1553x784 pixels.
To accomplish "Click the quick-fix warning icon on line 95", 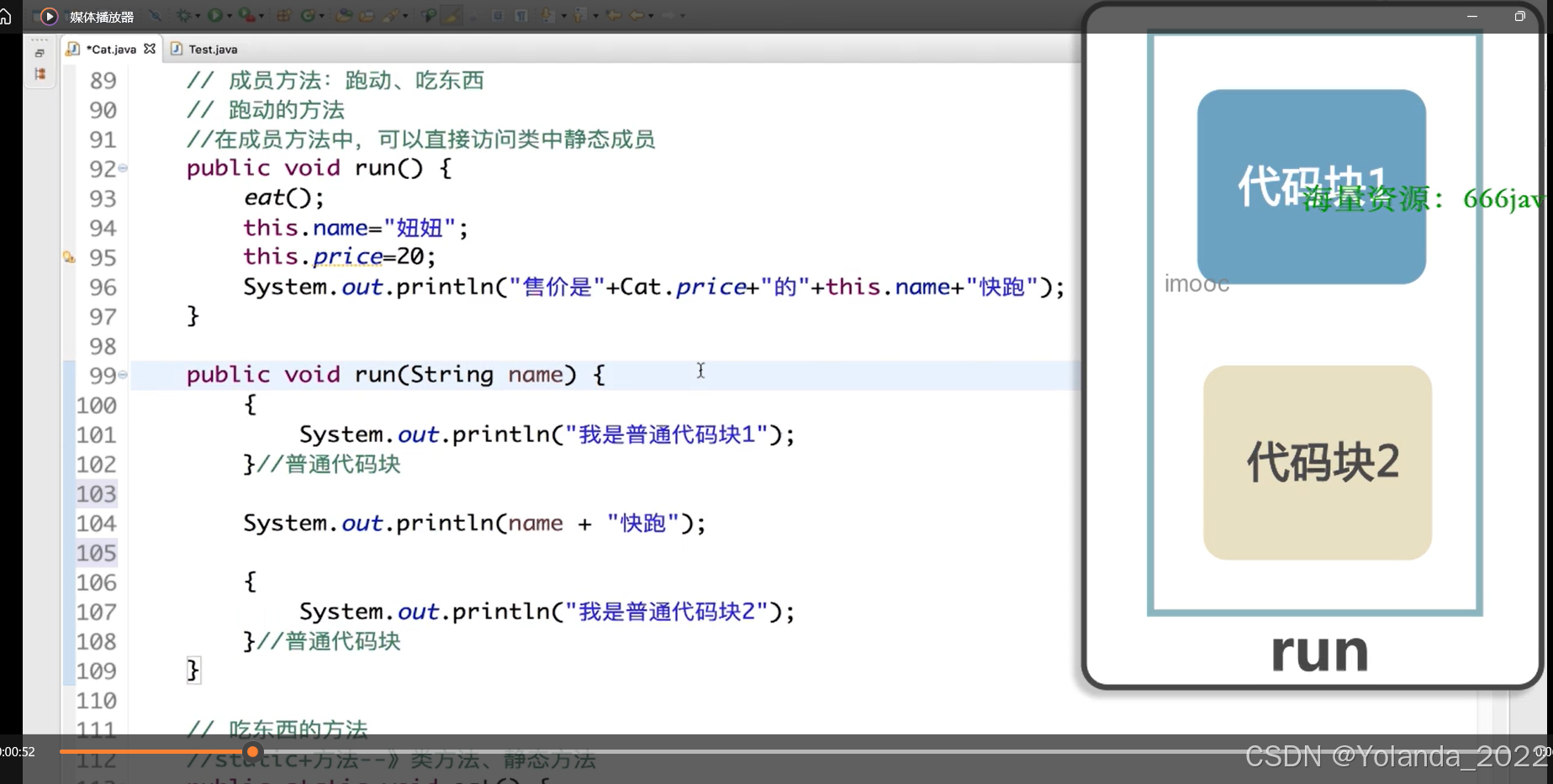I will (69, 257).
